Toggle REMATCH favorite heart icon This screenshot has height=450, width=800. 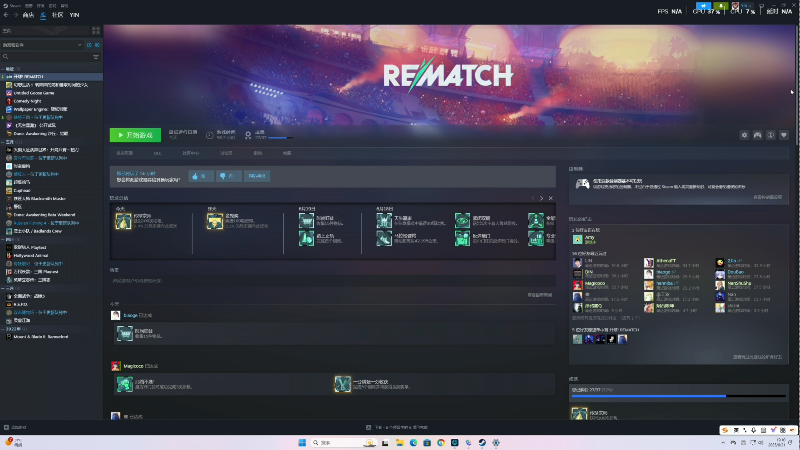pos(784,135)
